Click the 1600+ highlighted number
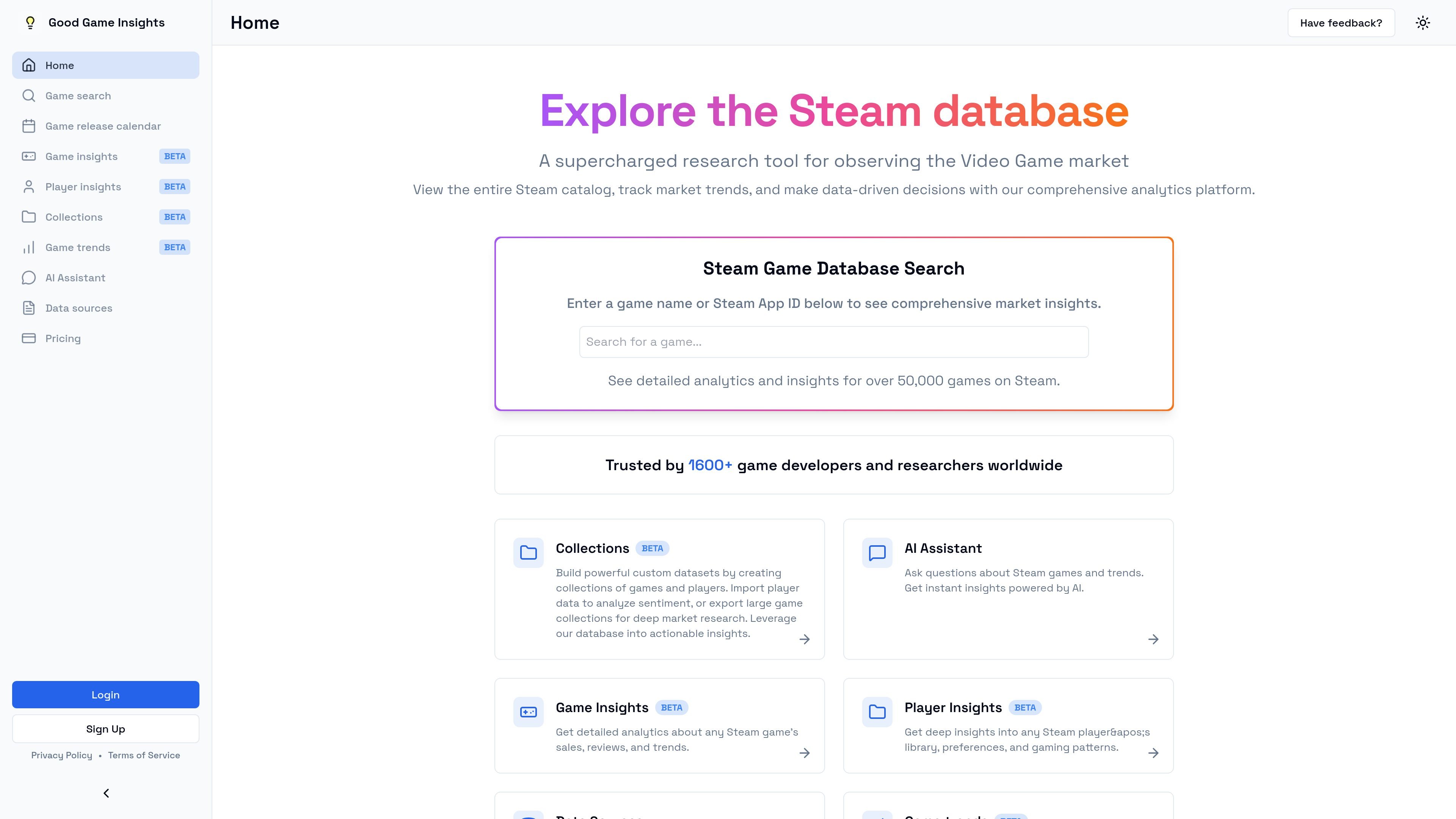 pyautogui.click(x=710, y=465)
